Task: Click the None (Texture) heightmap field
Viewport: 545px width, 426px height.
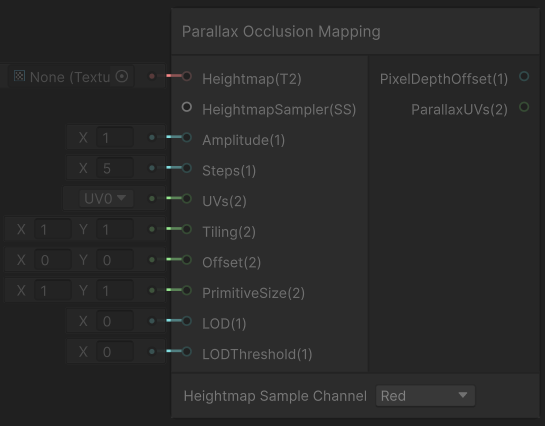Action: tap(71, 76)
